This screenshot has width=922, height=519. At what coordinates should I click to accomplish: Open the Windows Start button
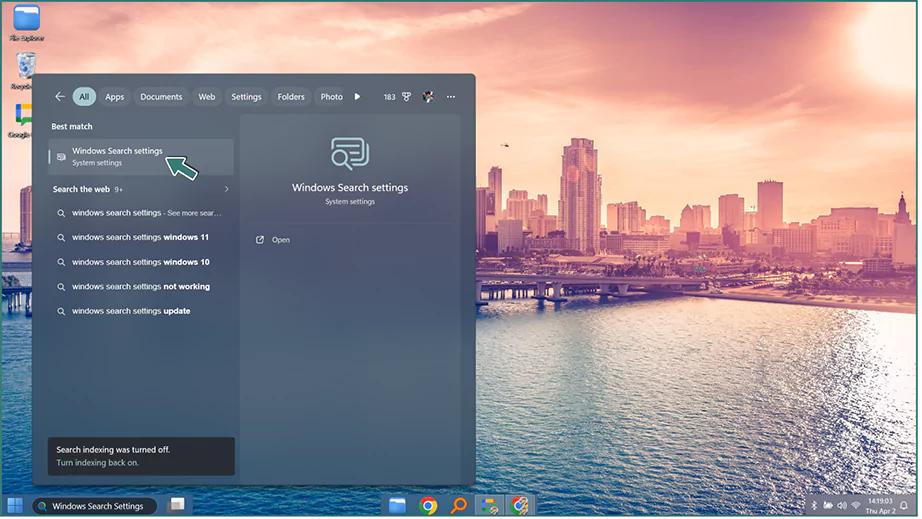pos(15,507)
